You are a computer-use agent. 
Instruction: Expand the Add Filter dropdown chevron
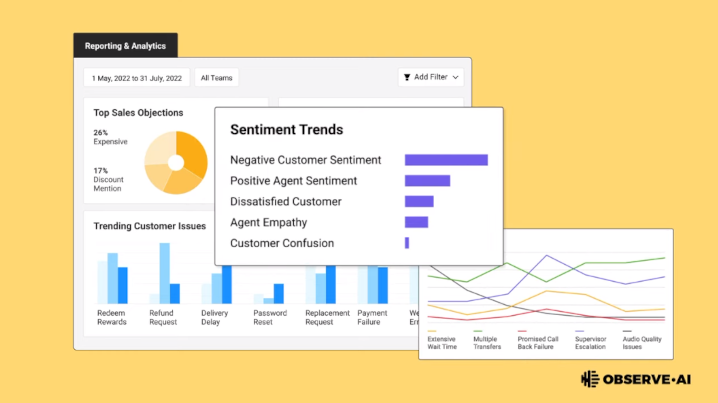[x=456, y=77]
